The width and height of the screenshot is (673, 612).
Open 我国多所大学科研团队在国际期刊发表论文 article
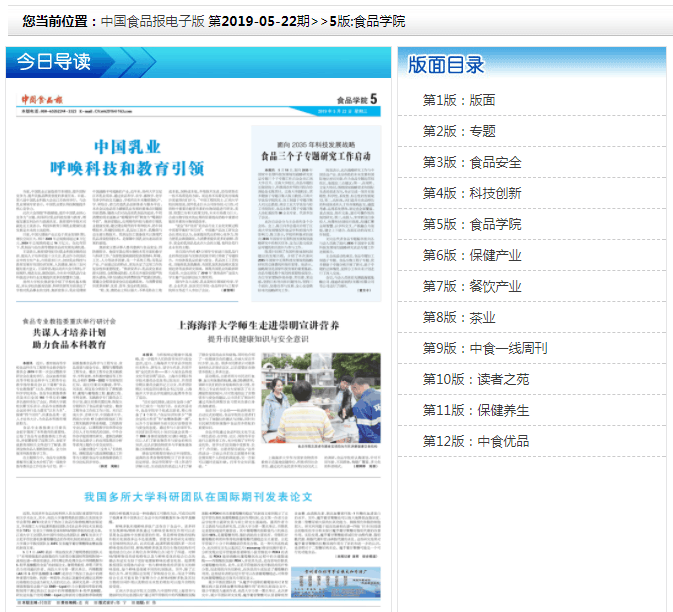click(198, 496)
